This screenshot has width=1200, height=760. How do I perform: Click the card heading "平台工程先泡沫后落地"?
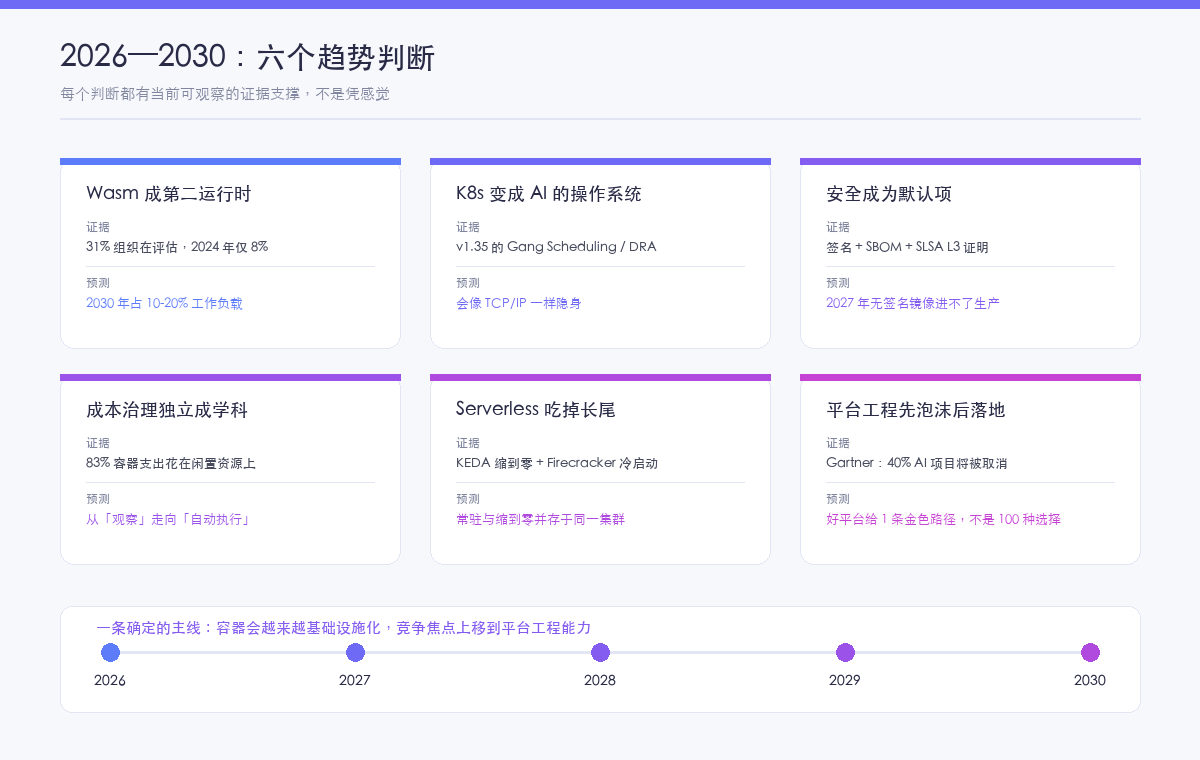point(916,410)
